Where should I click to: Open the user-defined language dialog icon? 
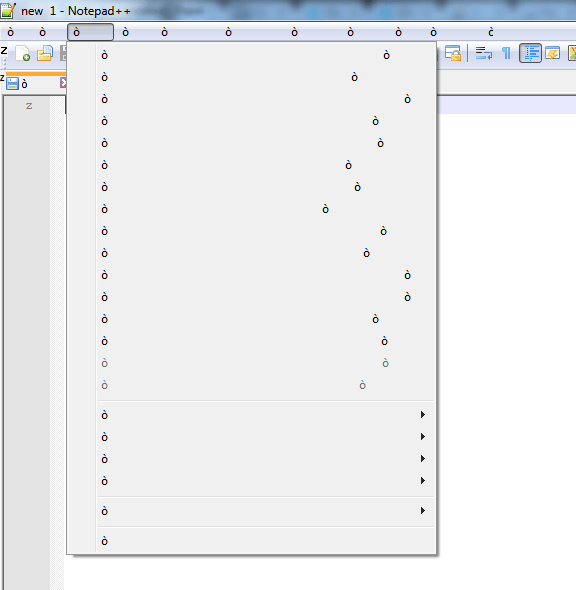coord(552,53)
